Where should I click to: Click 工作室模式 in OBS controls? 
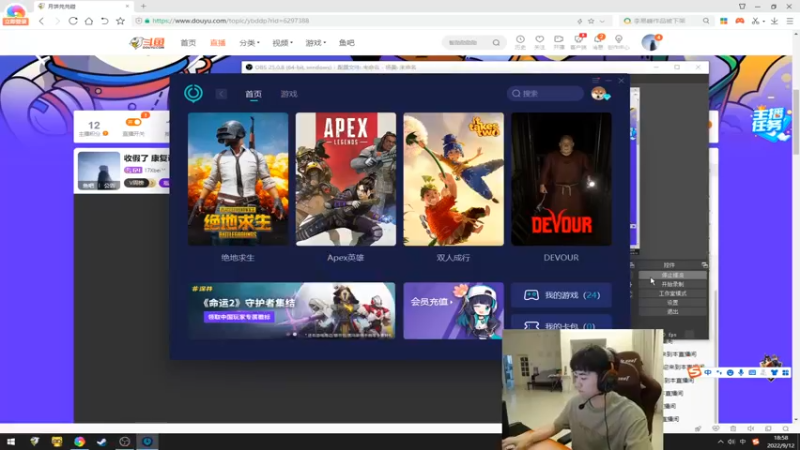pyautogui.click(x=672, y=293)
